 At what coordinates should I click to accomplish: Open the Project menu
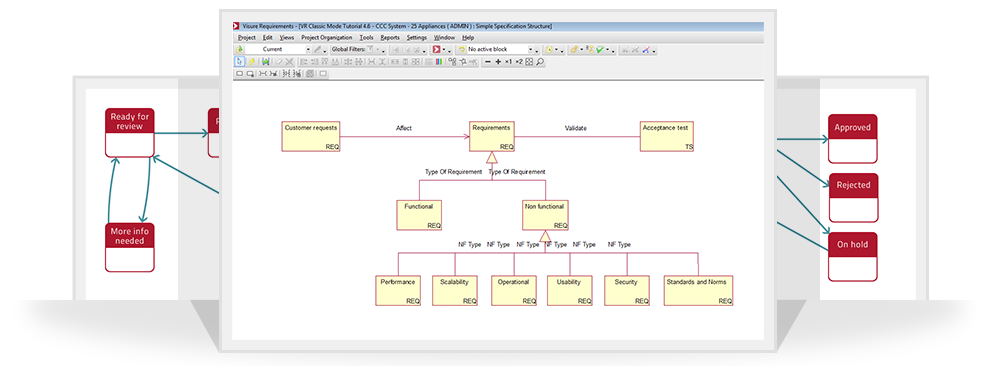pos(246,38)
